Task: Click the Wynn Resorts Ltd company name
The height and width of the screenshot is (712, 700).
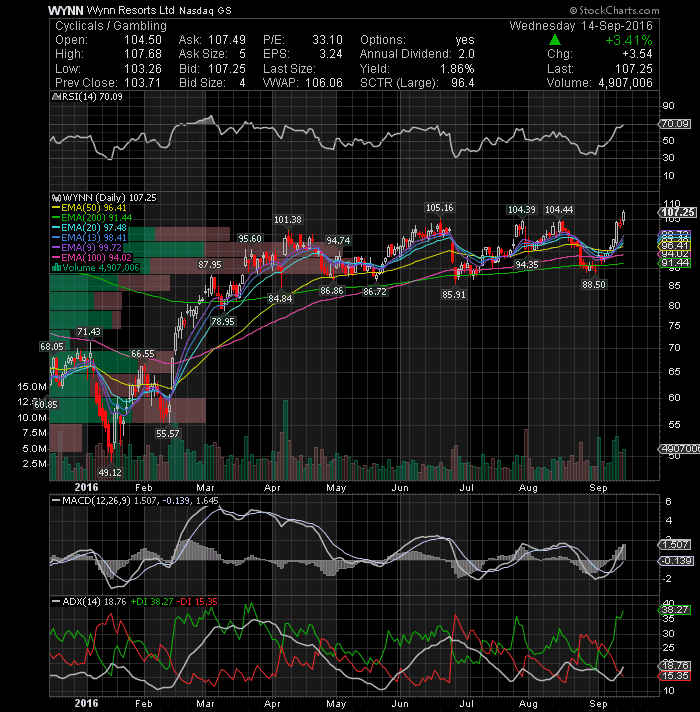Action: 130,10
